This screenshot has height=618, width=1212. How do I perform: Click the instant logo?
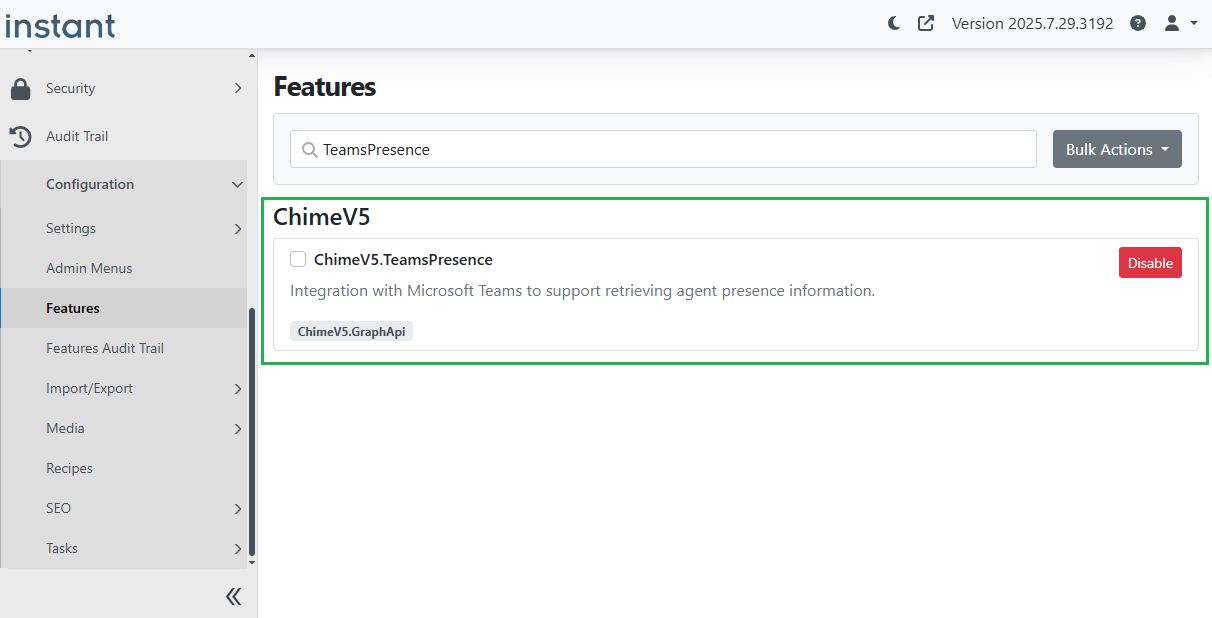tap(60, 25)
